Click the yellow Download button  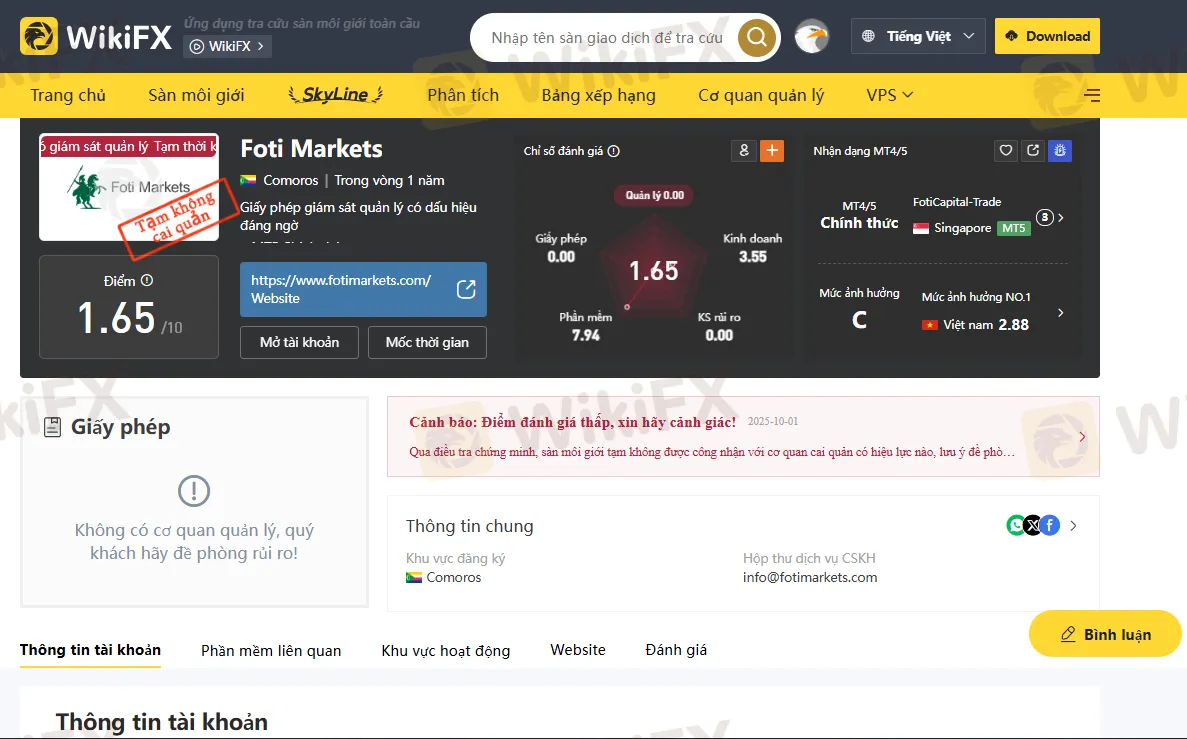1047,36
